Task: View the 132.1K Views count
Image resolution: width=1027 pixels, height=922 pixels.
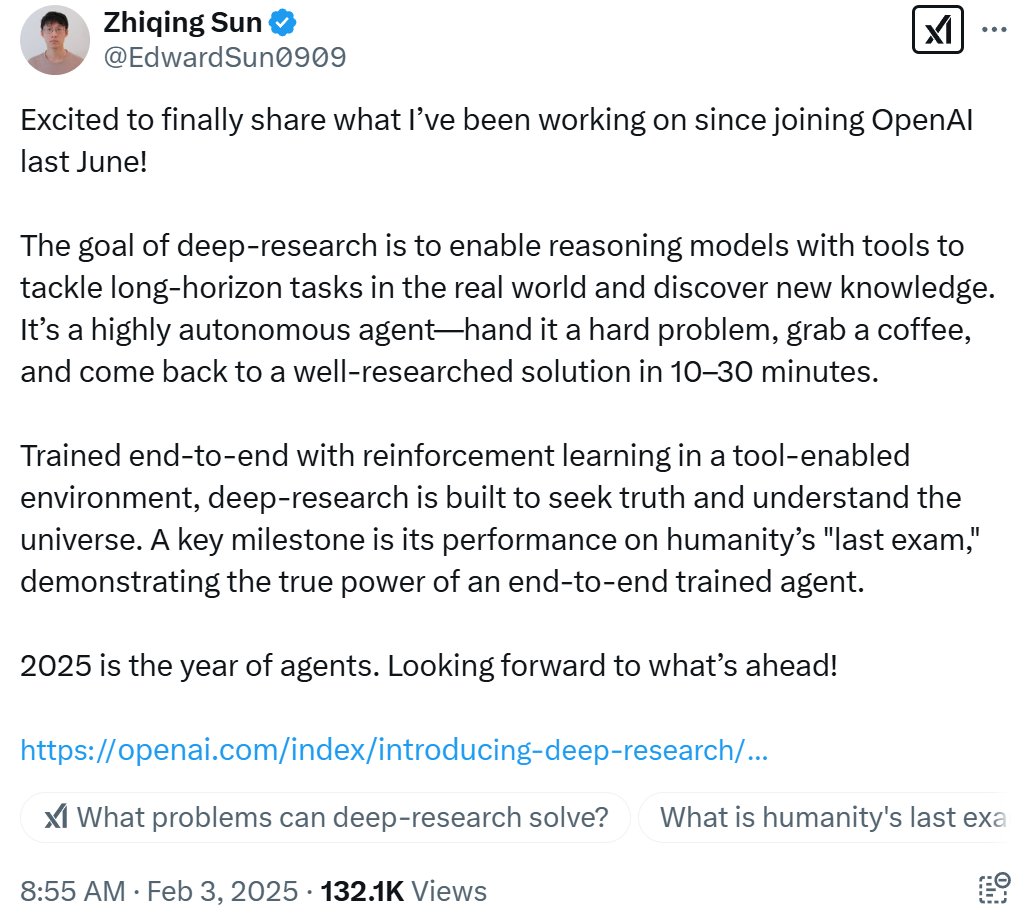Action: [x=404, y=891]
